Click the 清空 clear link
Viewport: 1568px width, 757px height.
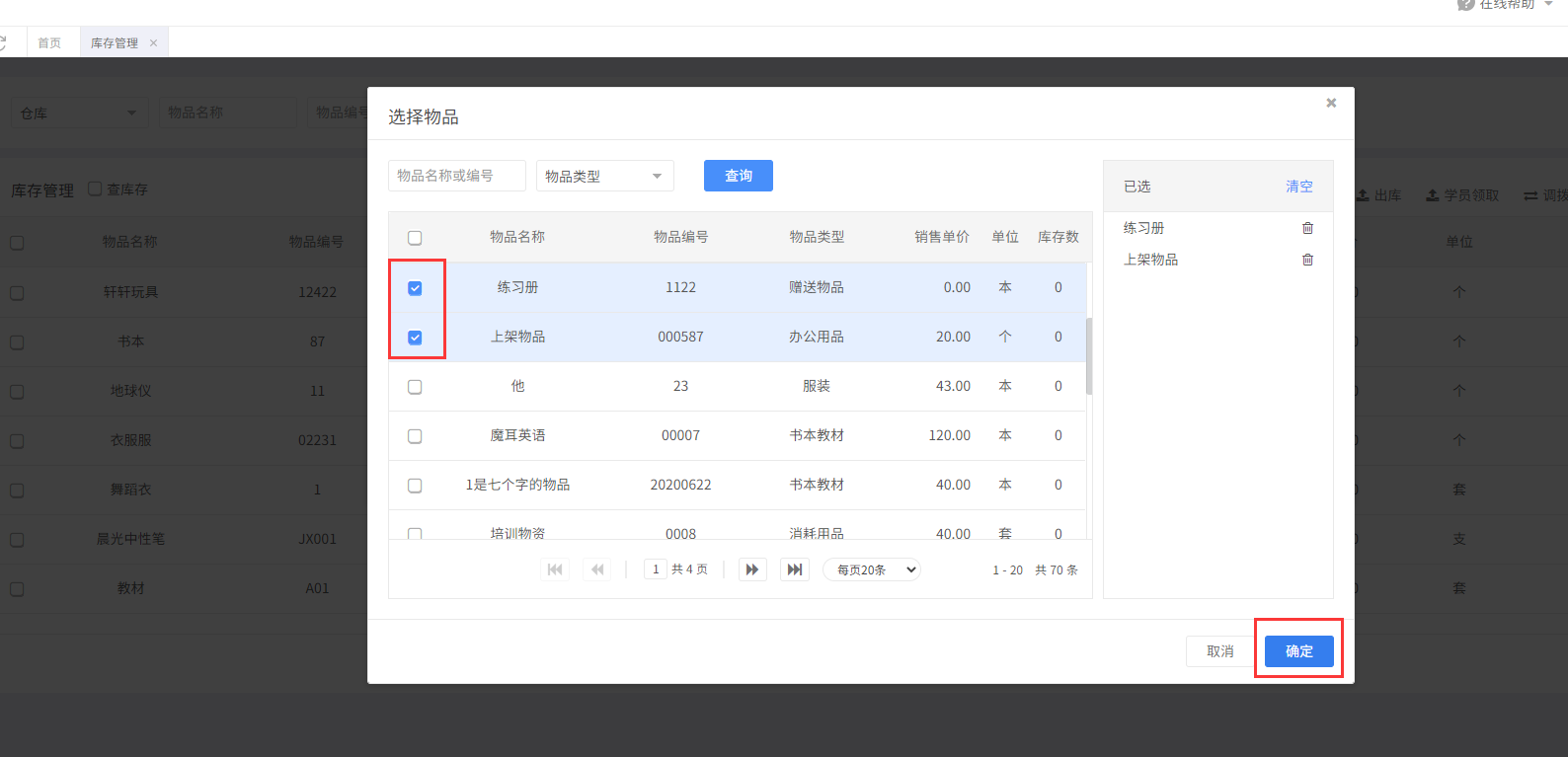[x=1299, y=187]
